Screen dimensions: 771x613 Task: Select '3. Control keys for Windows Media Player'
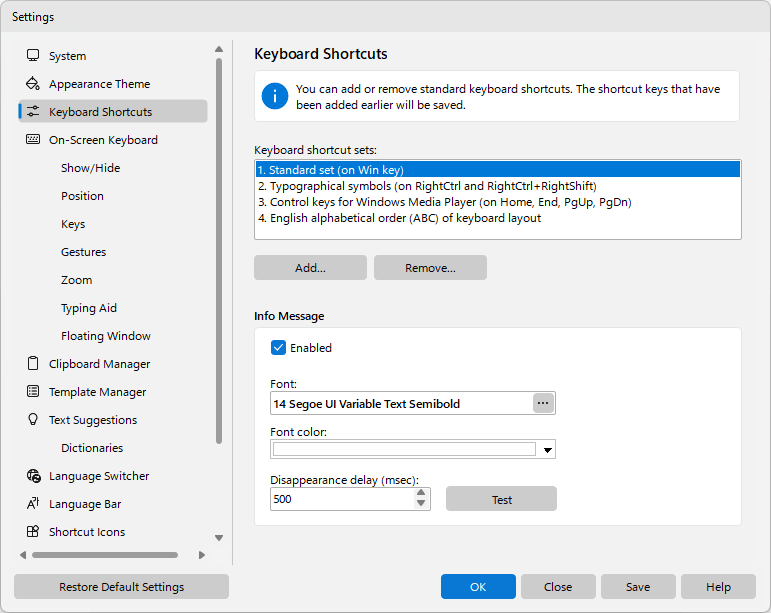[x=498, y=202]
